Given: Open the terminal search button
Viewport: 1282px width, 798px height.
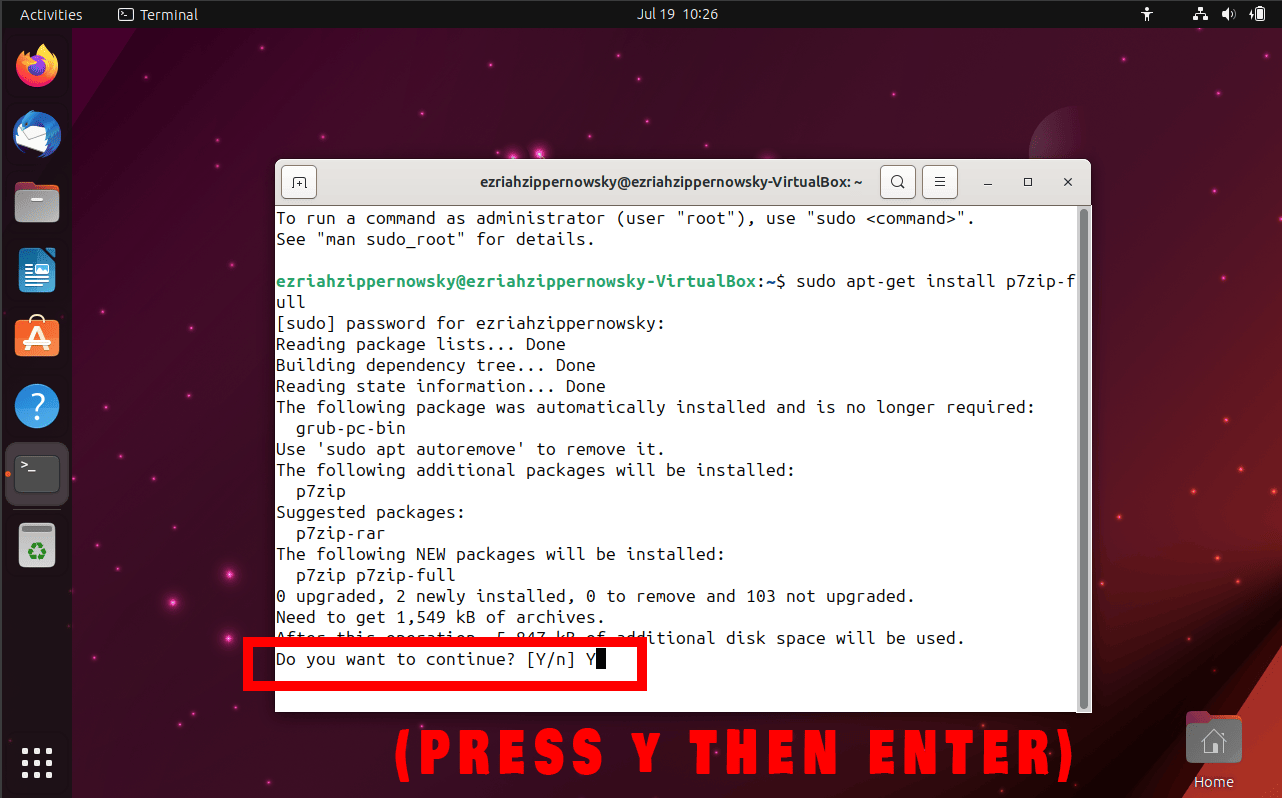Looking at the screenshot, I should (x=898, y=182).
